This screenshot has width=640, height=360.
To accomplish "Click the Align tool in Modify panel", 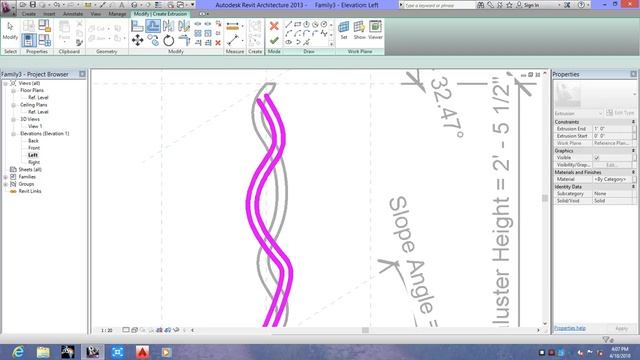I will 137,26.
